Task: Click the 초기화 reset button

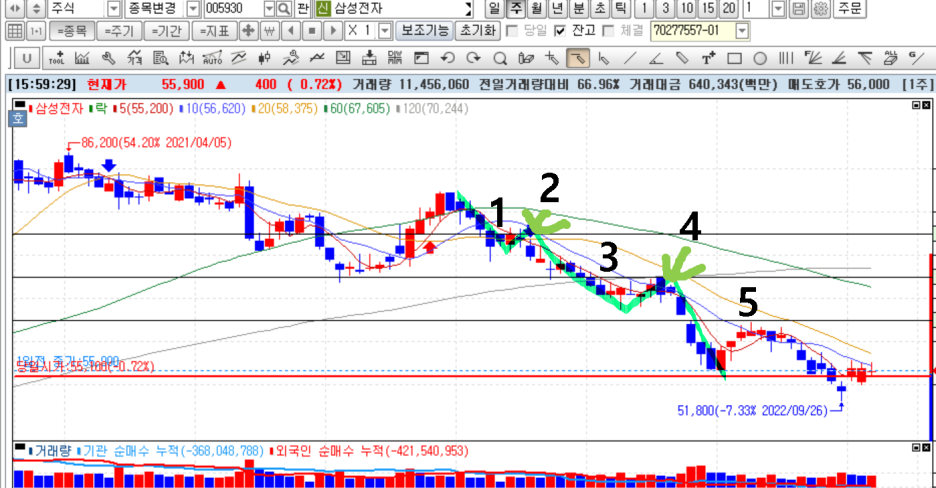Action: [478, 30]
